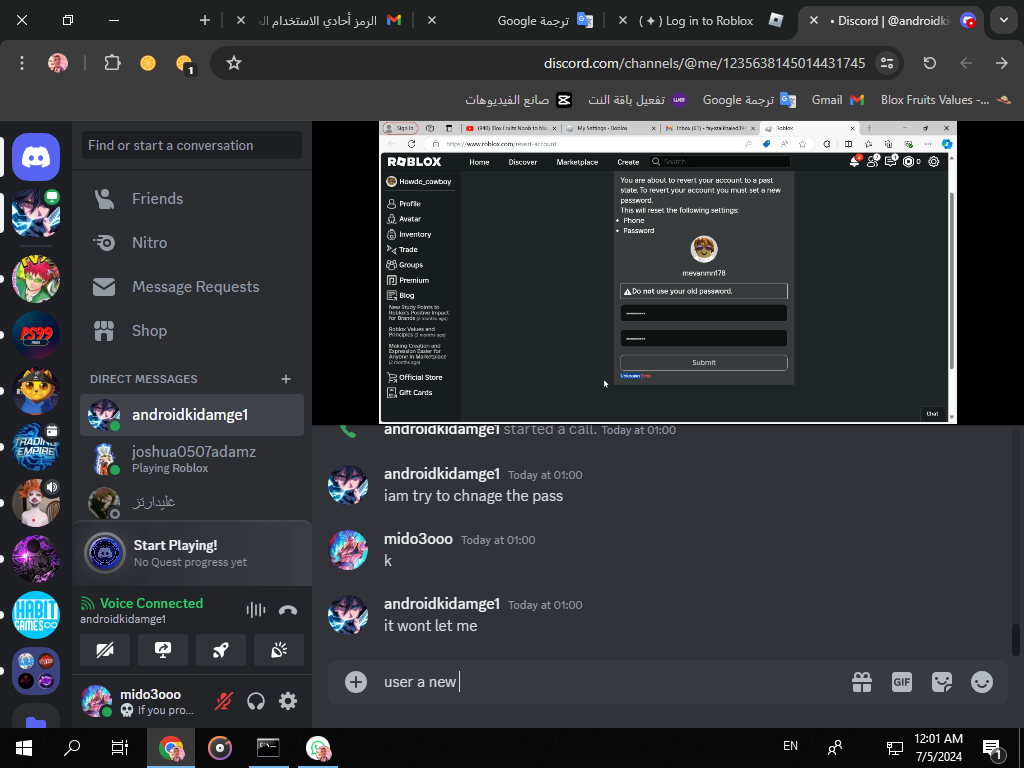Viewport: 1024px width, 768px height.
Task: Click the message input field
Action: (607, 682)
